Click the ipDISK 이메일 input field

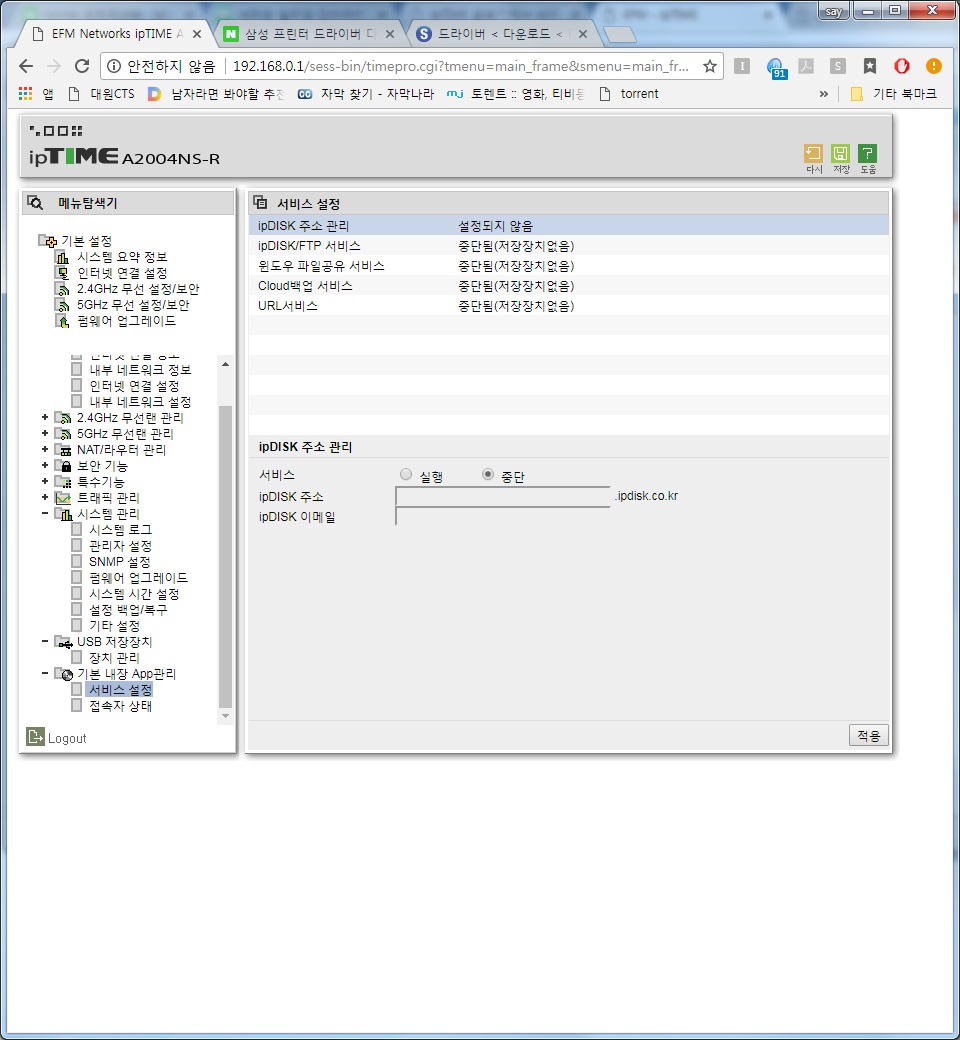503,516
